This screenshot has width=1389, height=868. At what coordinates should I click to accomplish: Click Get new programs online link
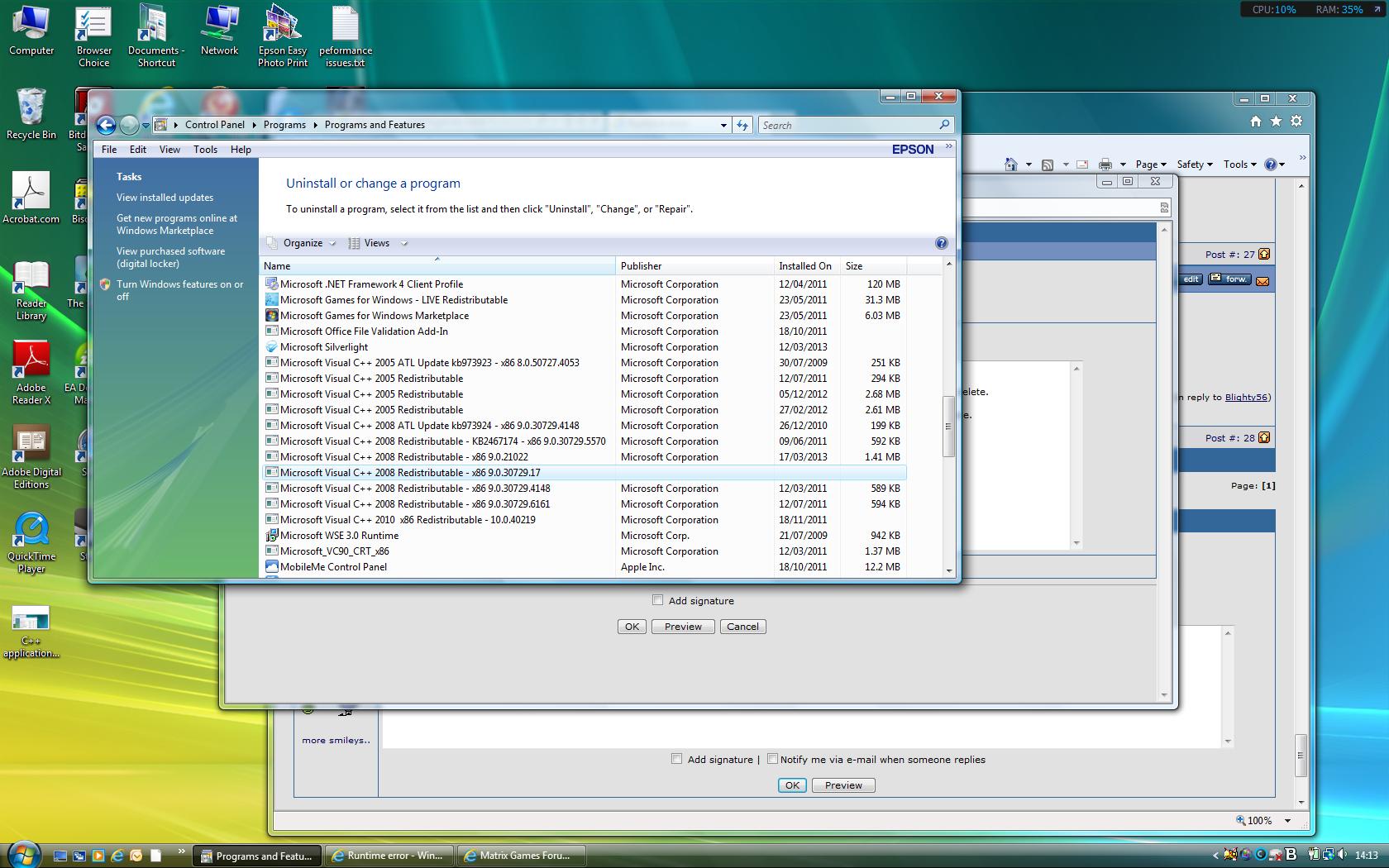click(177, 224)
